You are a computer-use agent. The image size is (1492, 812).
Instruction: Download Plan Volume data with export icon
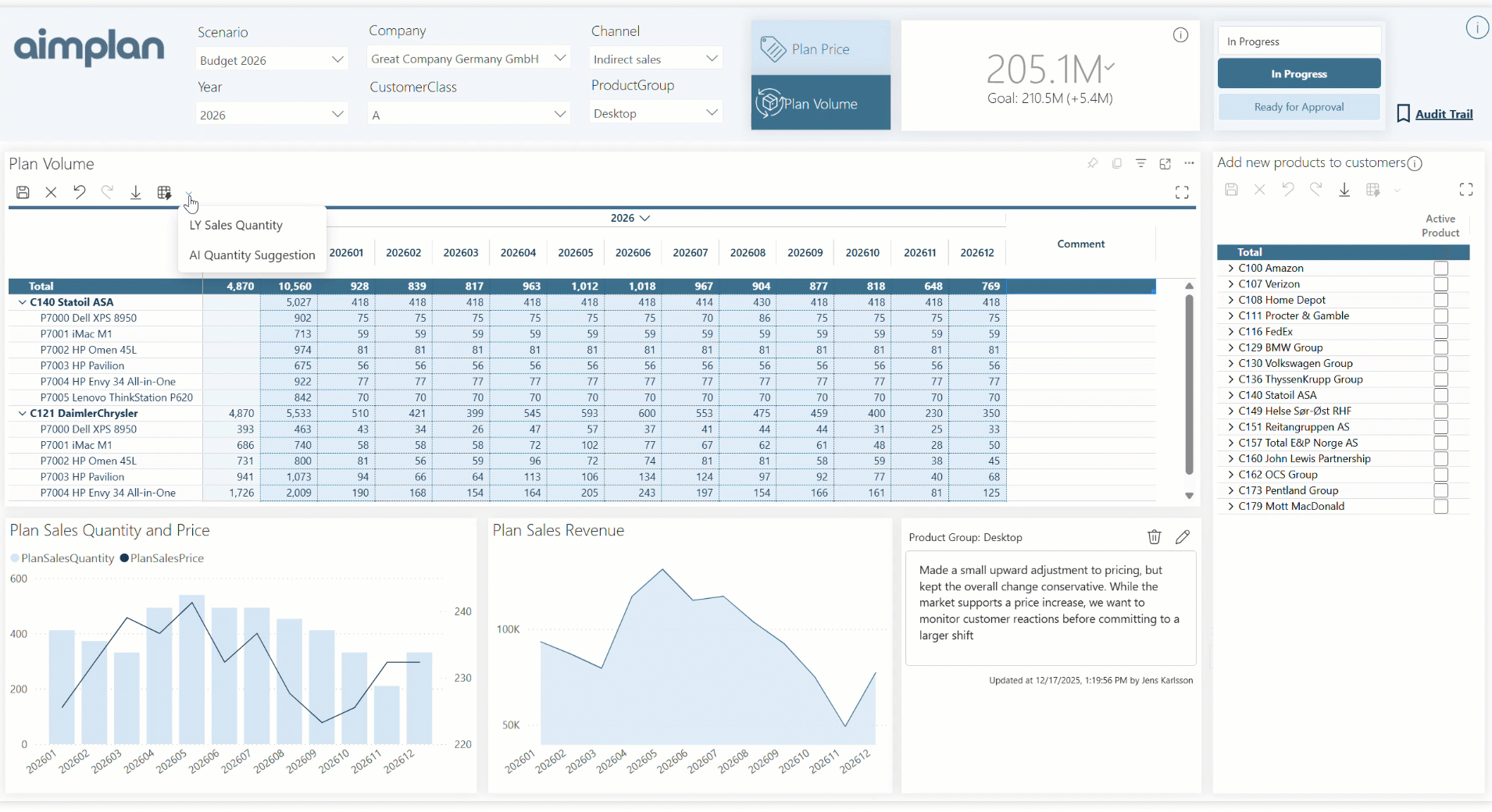(x=135, y=192)
